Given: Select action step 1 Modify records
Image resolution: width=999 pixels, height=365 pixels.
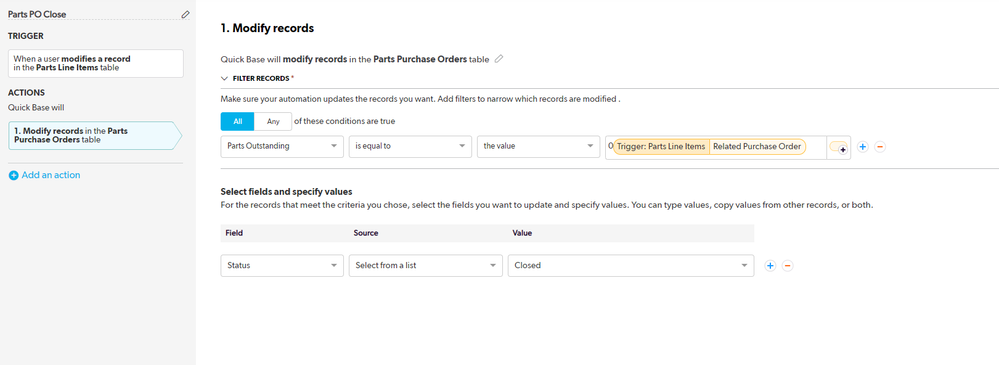Looking at the screenshot, I should (x=95, y=135).
